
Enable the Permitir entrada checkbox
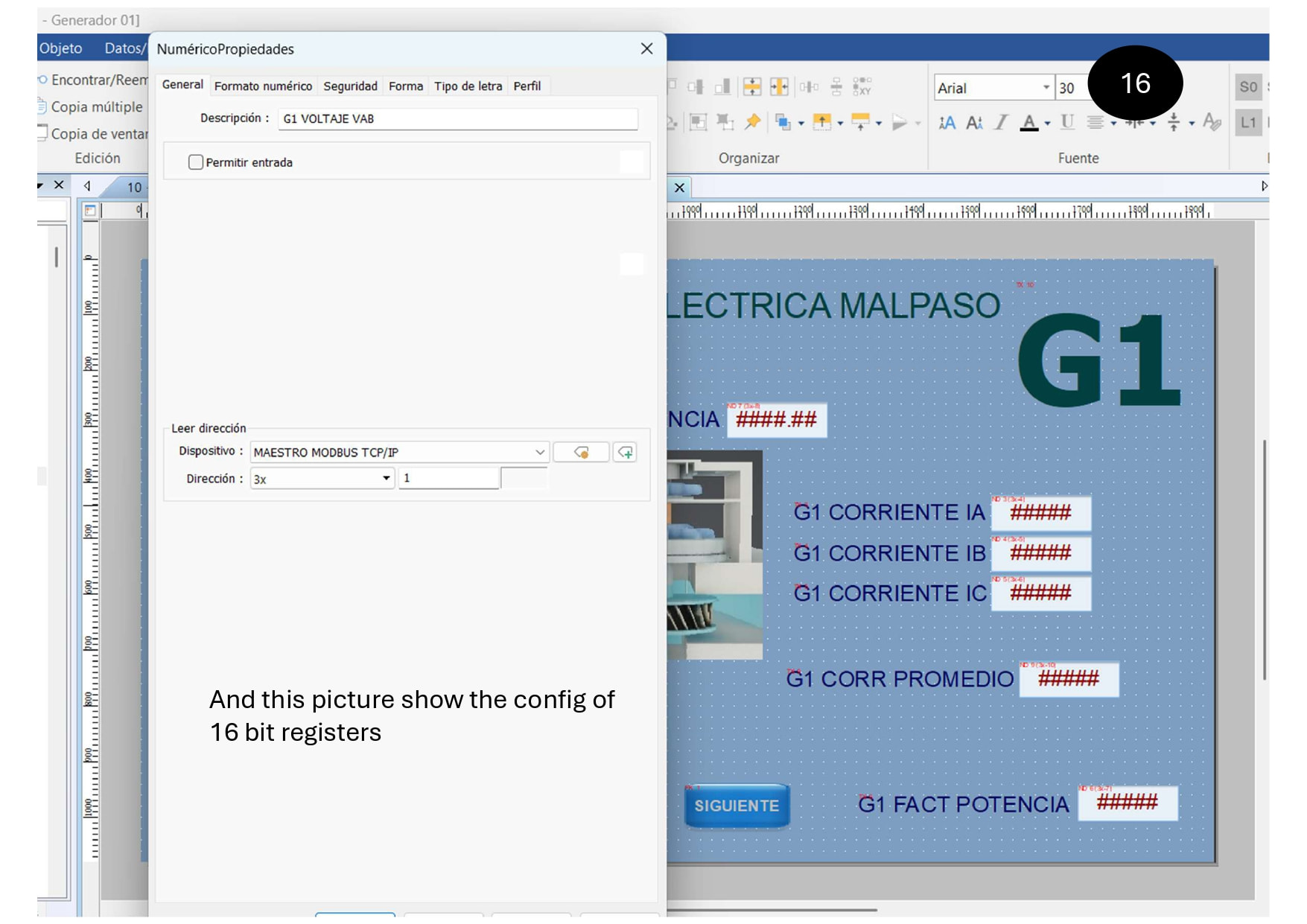(x=196, y=162)
